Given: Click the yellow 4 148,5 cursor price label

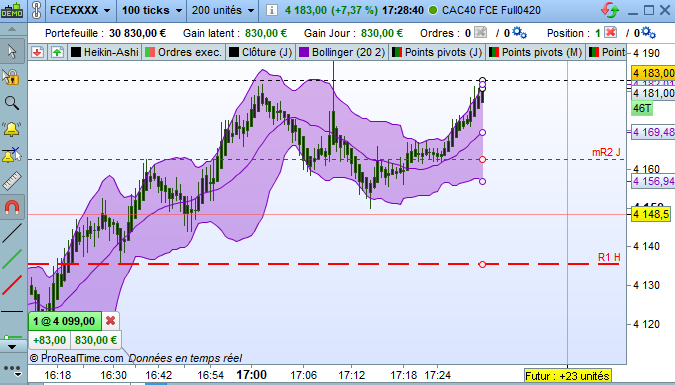Looking at the screenshot, I should pos(652,214).
